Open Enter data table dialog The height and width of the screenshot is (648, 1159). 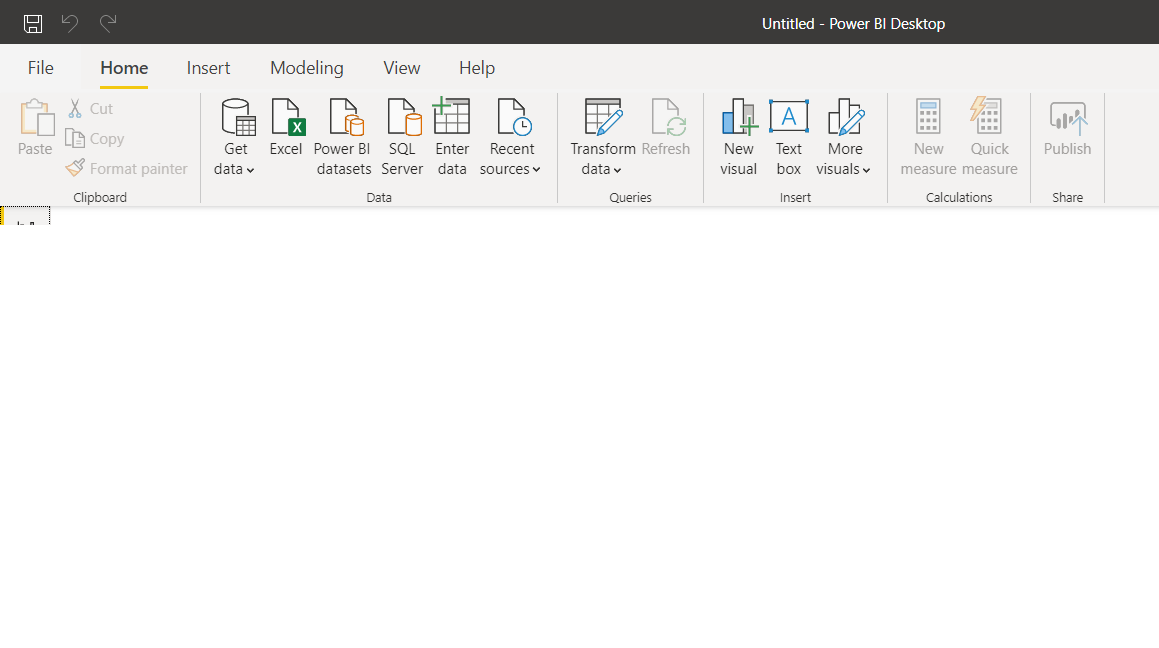[x=452, y=137]
